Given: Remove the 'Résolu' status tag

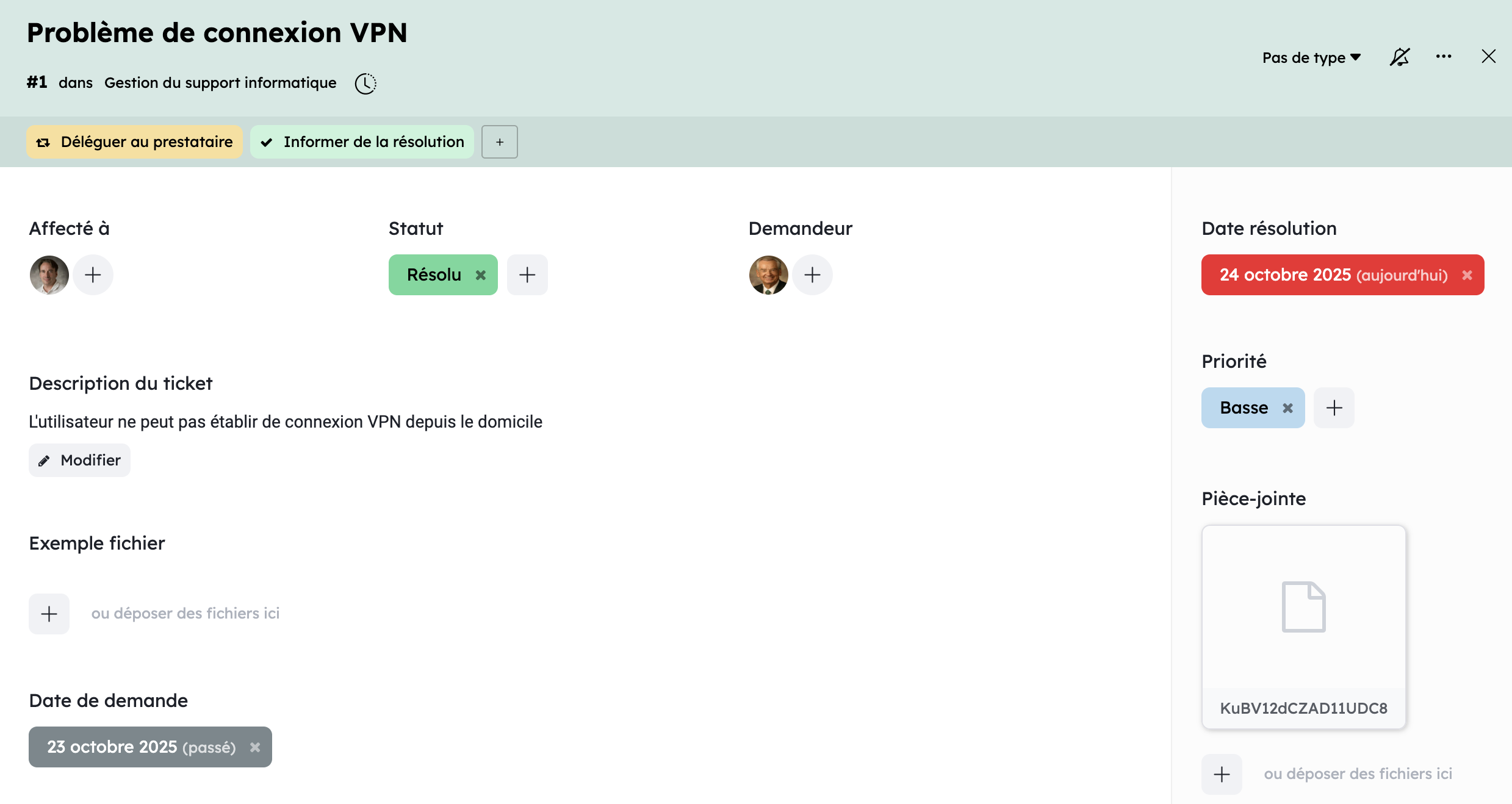Looking at the screenshot, I should coord(481,275).
